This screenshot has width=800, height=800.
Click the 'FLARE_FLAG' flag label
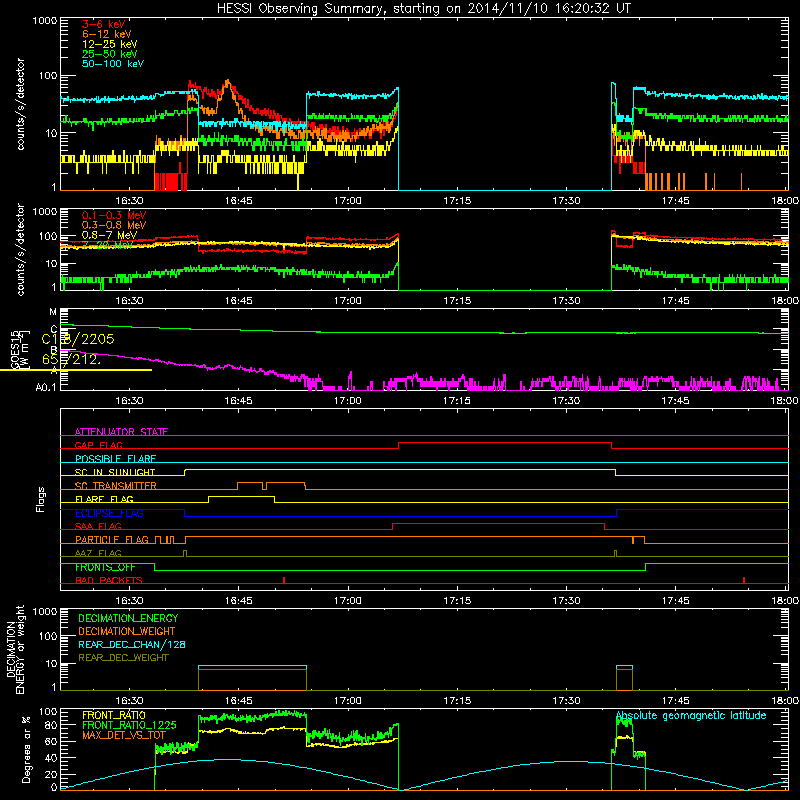click(x=104, y=499)
